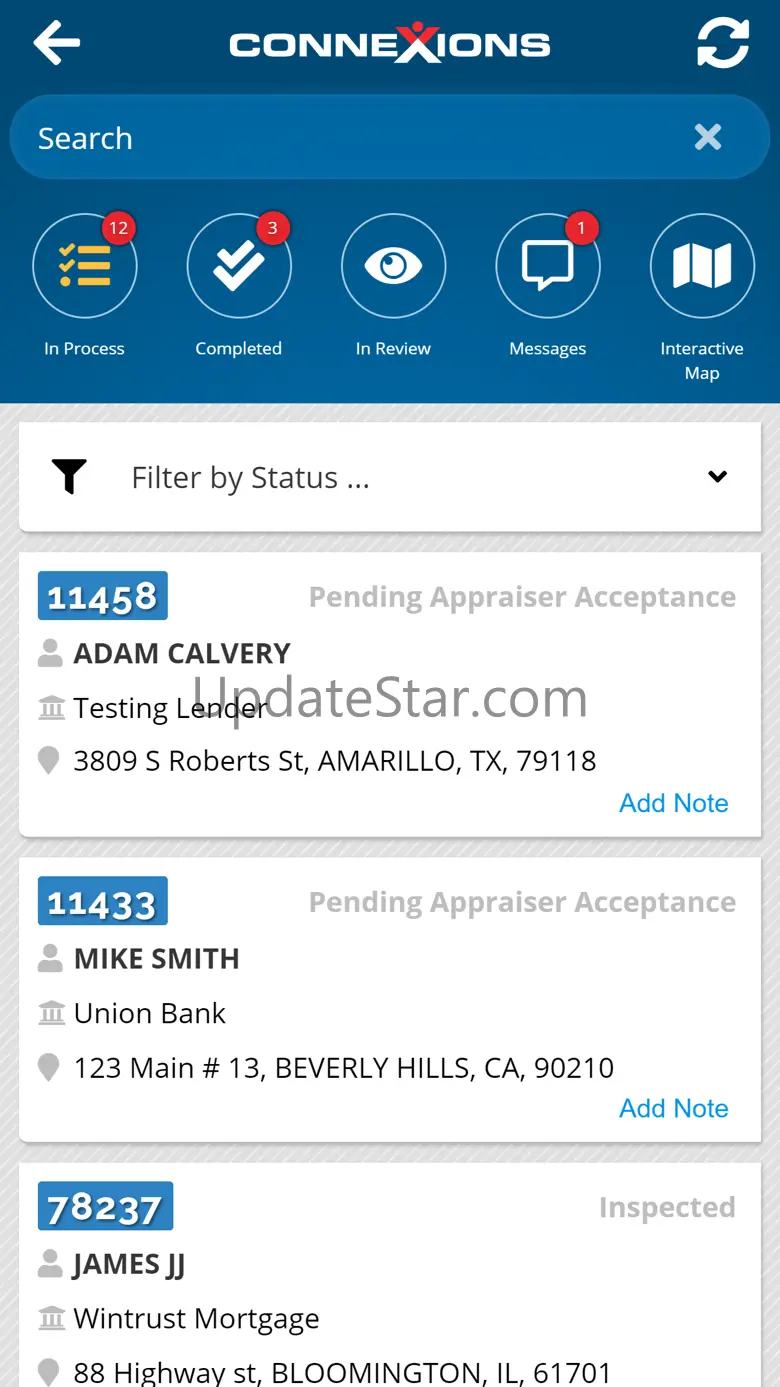Open the Messages chat bubble icon
The image size is (780, 1387).
pos(548,266)
